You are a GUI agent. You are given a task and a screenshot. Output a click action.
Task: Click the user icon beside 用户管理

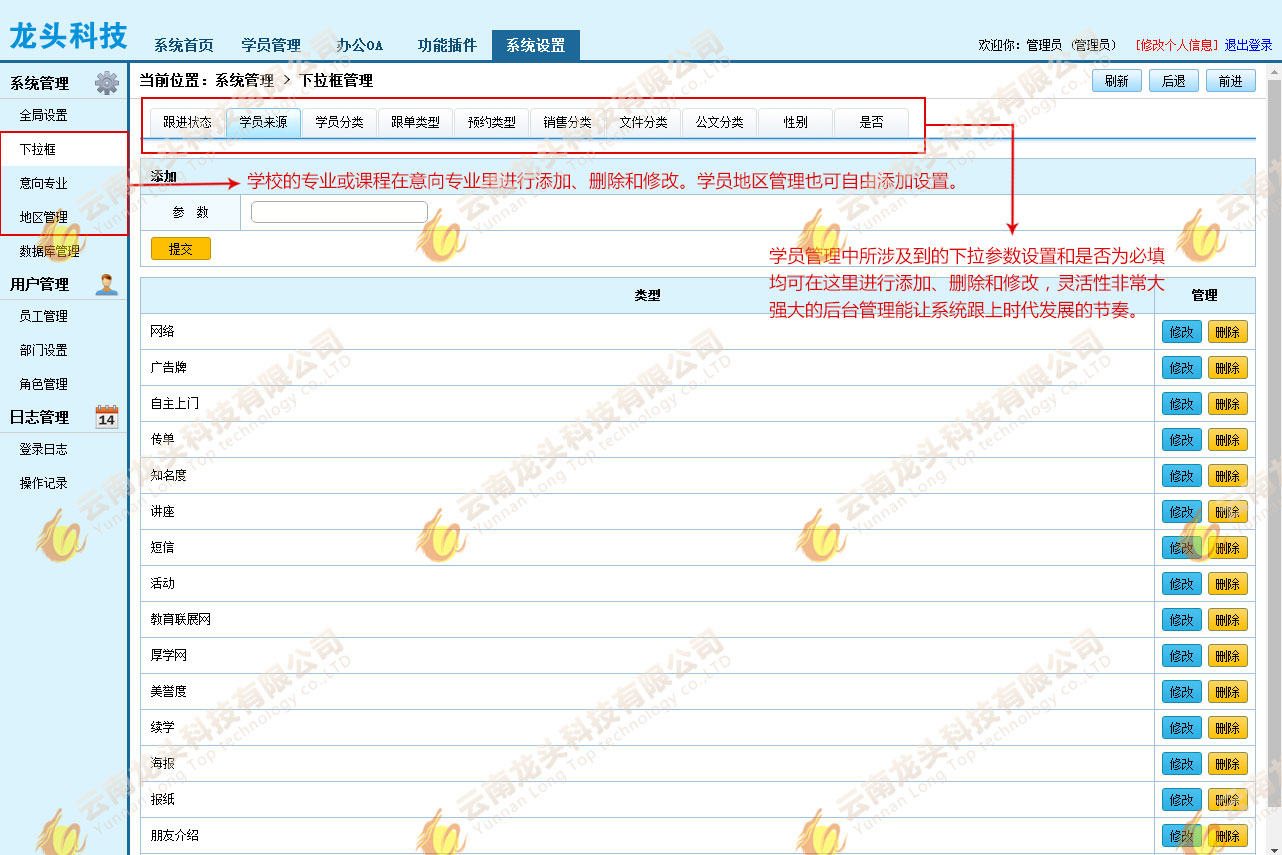click(106, 284)
